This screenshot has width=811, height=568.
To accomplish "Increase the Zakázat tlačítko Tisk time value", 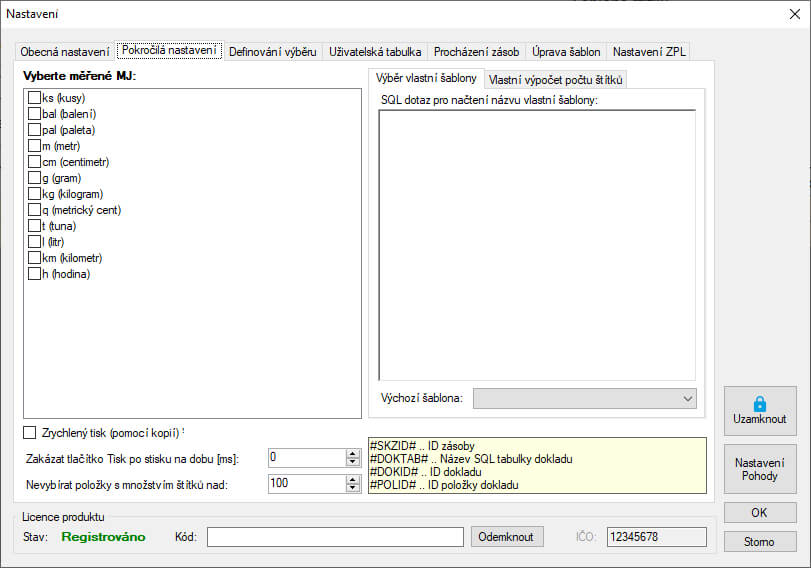I will [x=352, y=453].
